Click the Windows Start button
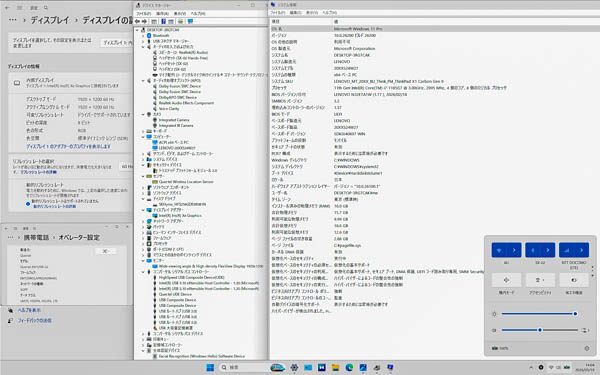The image size is (600, 375). 210,367
